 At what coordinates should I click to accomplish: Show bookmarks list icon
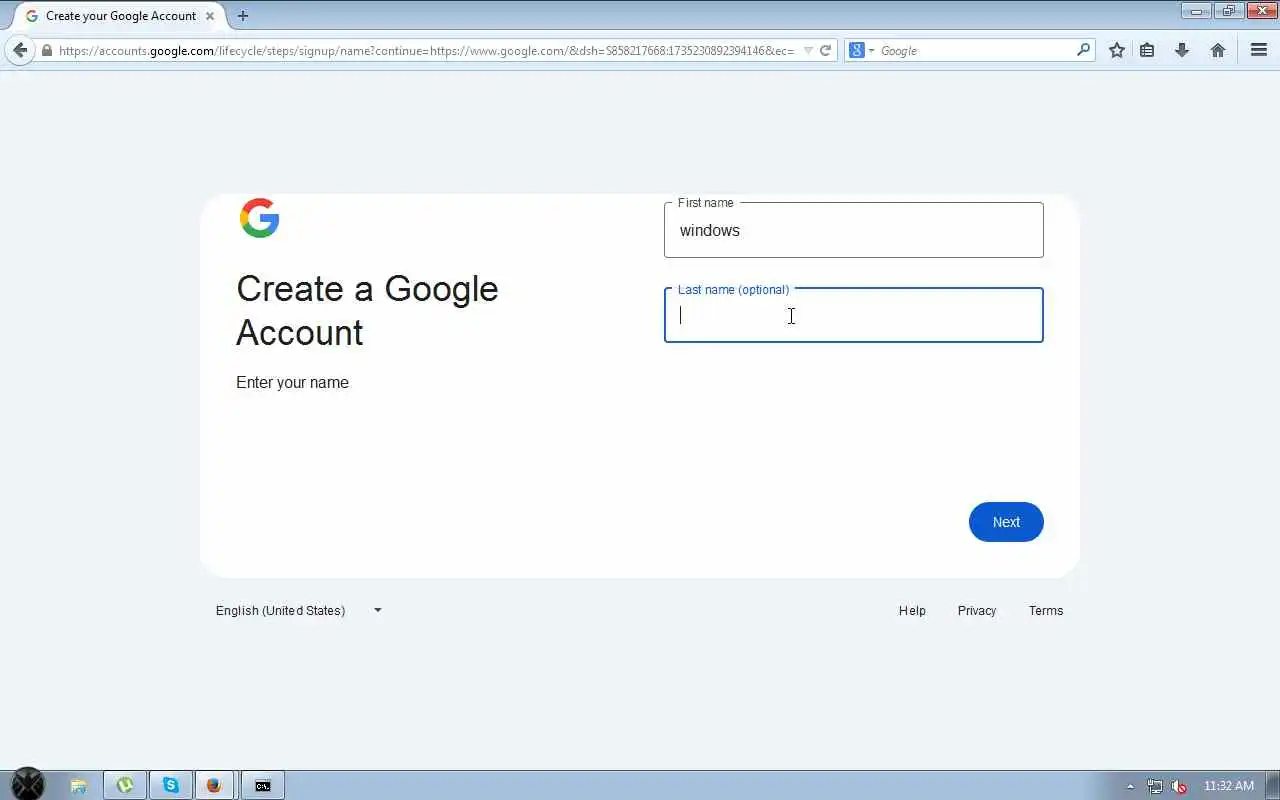click(x=1147, y=50)
